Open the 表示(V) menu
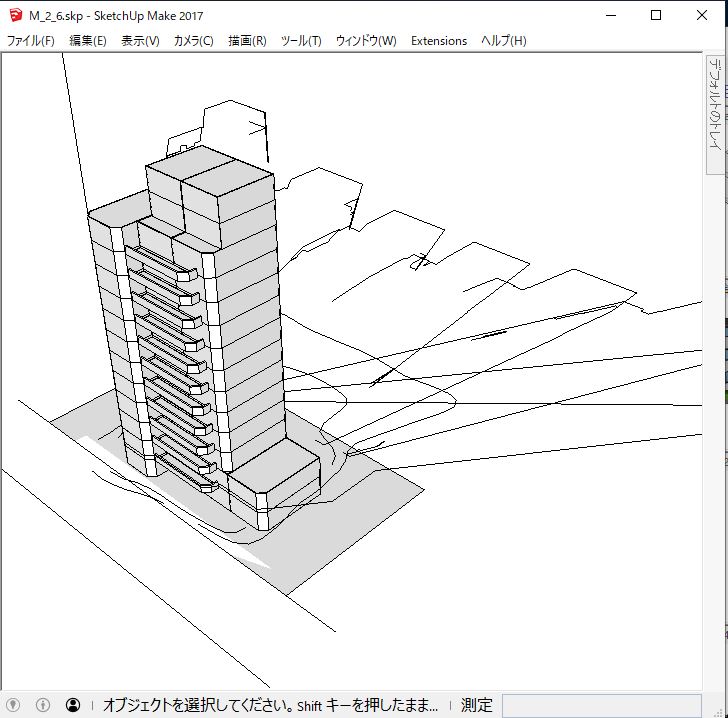 [x=140, y=41]
